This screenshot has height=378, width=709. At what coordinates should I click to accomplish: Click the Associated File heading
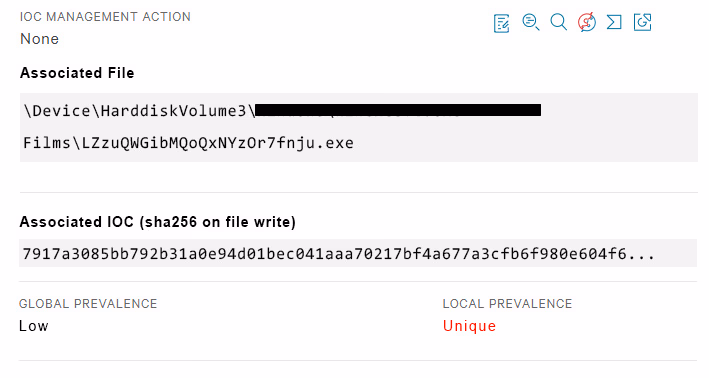(77, 73)
